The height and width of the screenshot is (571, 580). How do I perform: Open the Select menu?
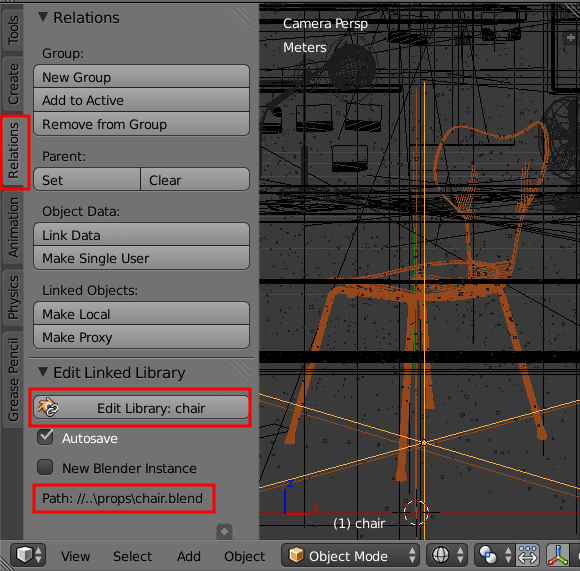(132, 556)
